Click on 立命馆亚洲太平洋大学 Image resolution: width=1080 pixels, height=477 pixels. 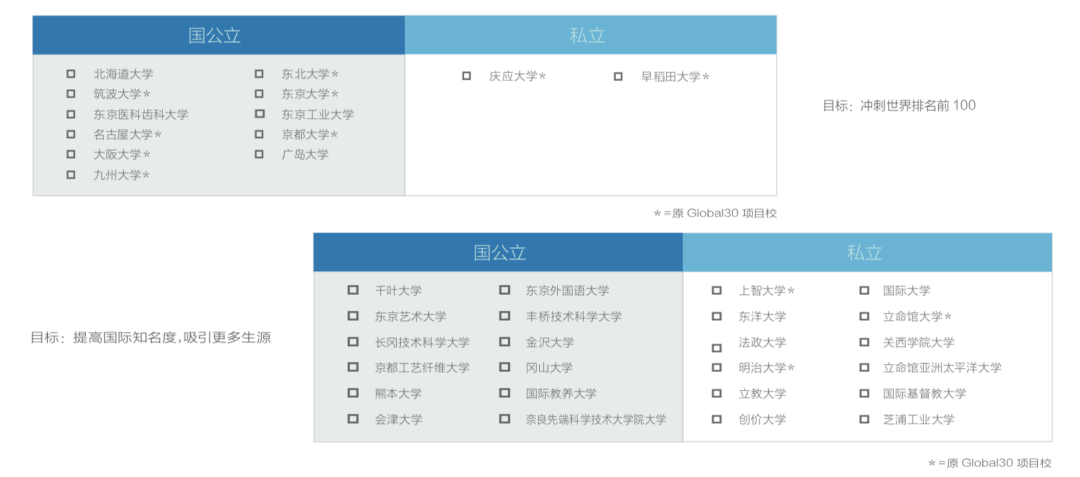942,368
